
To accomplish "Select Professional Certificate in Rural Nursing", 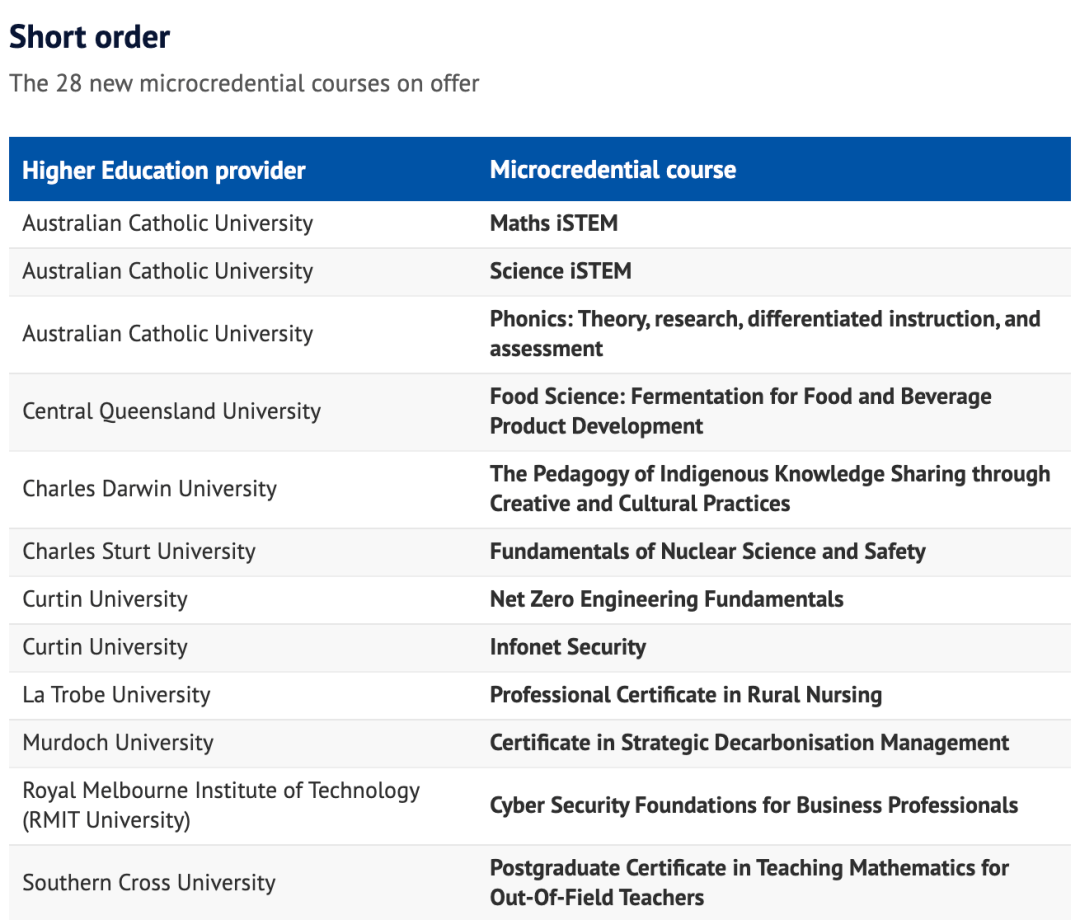I will click(685, 694).
